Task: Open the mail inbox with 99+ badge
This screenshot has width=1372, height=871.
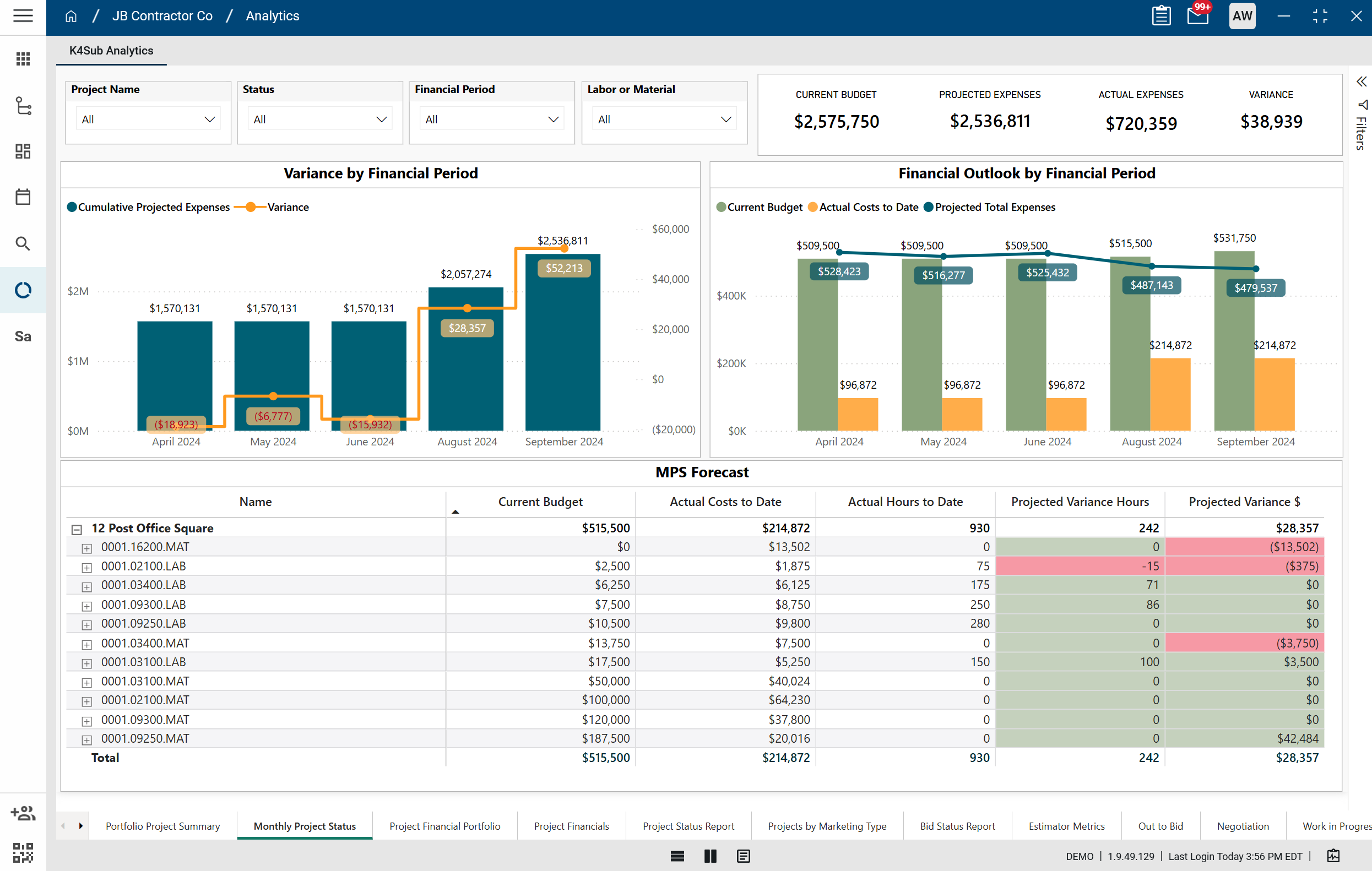Action: coord(1197,16)
